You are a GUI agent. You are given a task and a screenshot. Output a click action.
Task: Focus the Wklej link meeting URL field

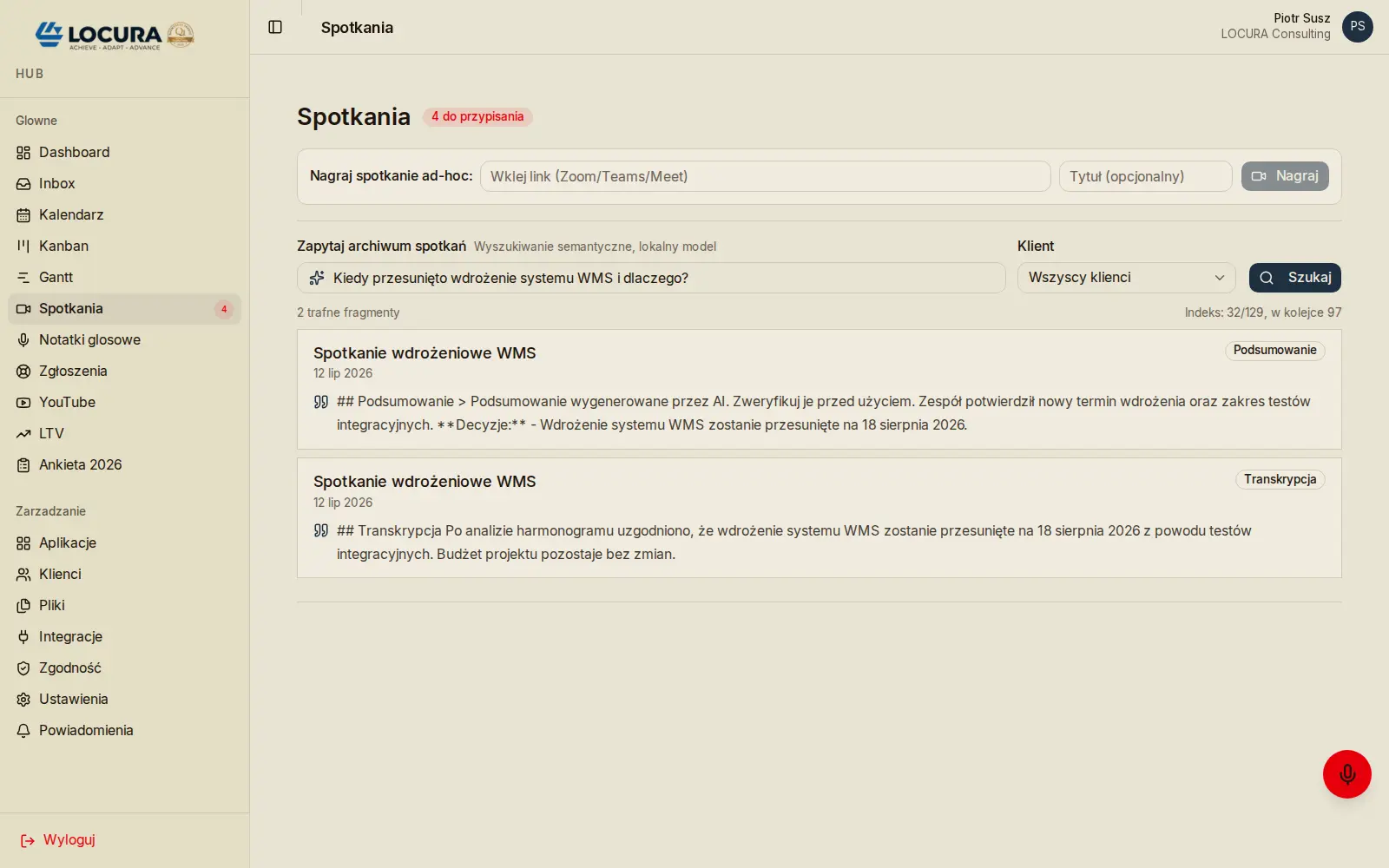tap(765, 176)
